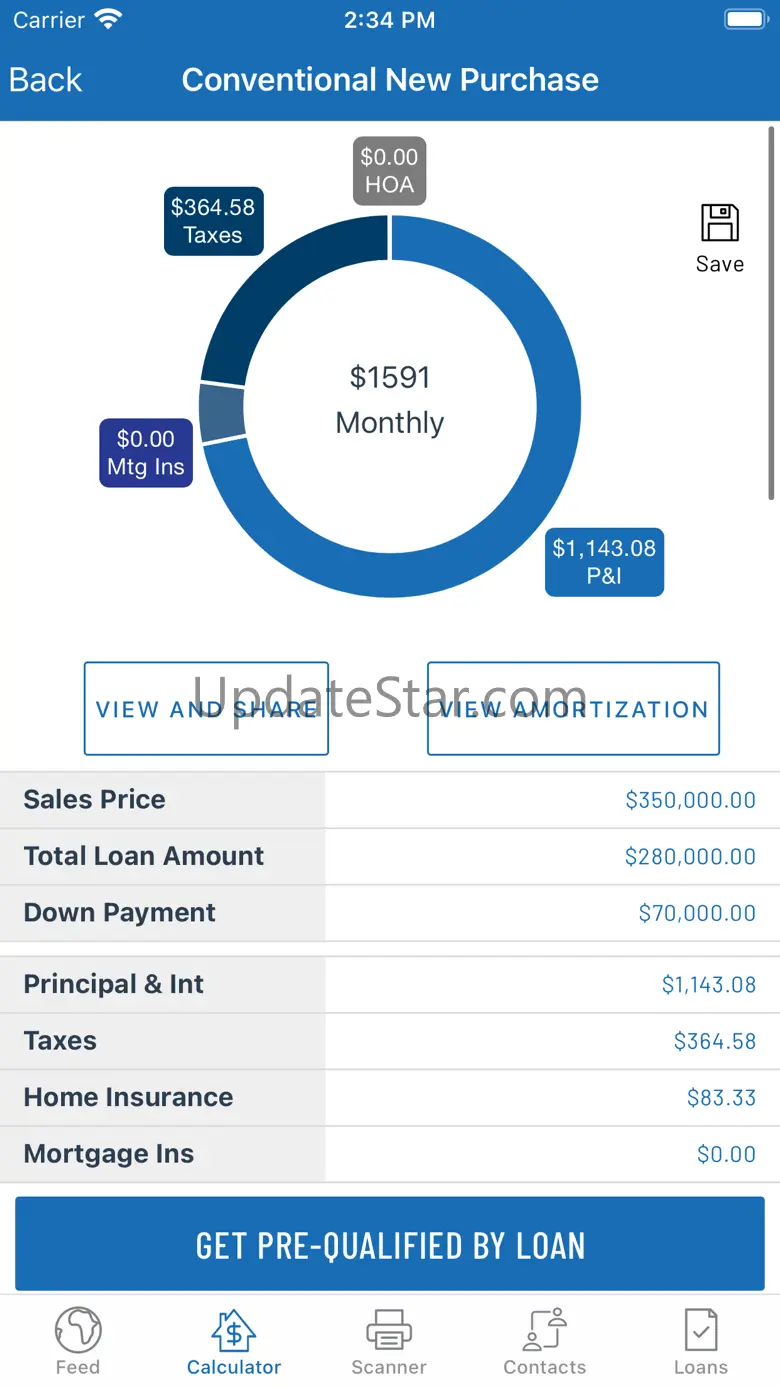The height and width of the screenshot is (1387, 780).
Task: Edit the Sales Price value $350,000.00
Action: (x=690, y=800)
